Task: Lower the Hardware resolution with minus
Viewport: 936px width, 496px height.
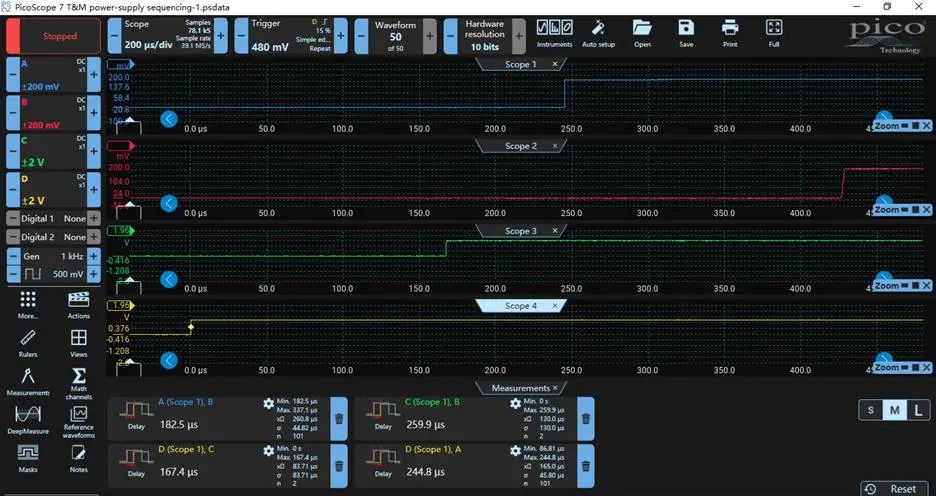Action: click(451, 36)
